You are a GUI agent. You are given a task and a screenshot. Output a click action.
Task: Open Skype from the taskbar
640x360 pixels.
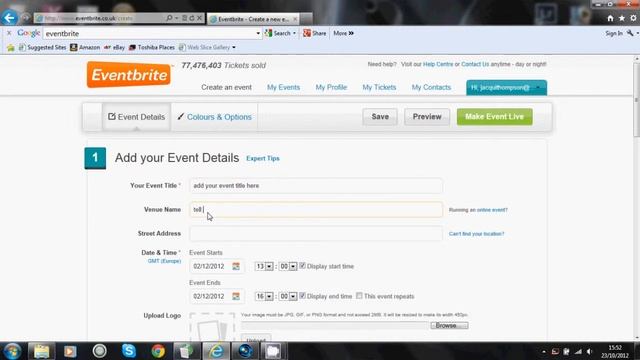point(129,351)
